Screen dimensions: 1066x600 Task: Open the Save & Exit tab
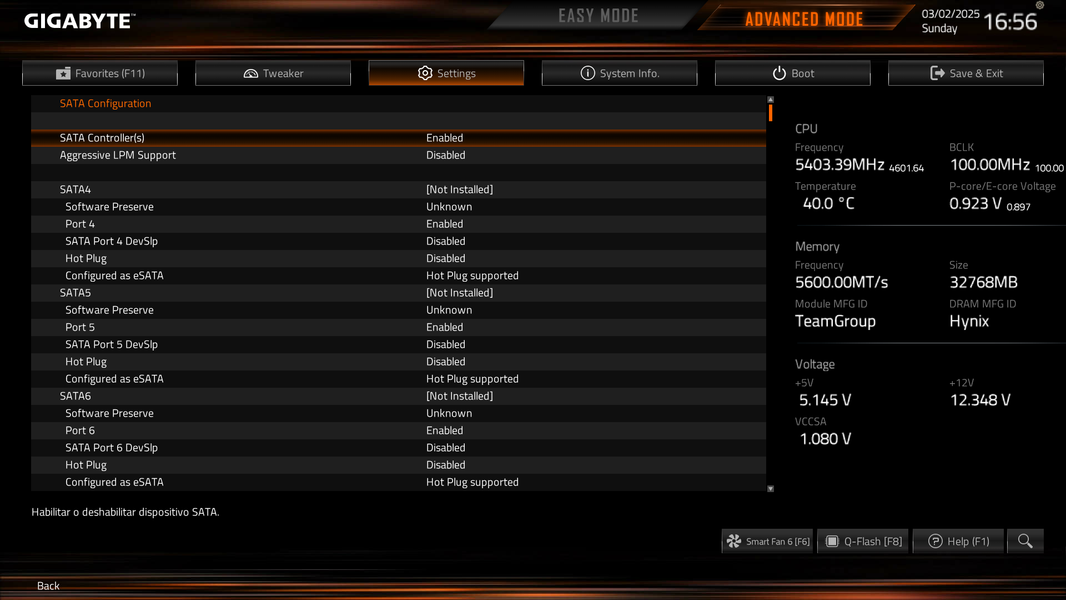pyautogui.click(x=966, y=73)
